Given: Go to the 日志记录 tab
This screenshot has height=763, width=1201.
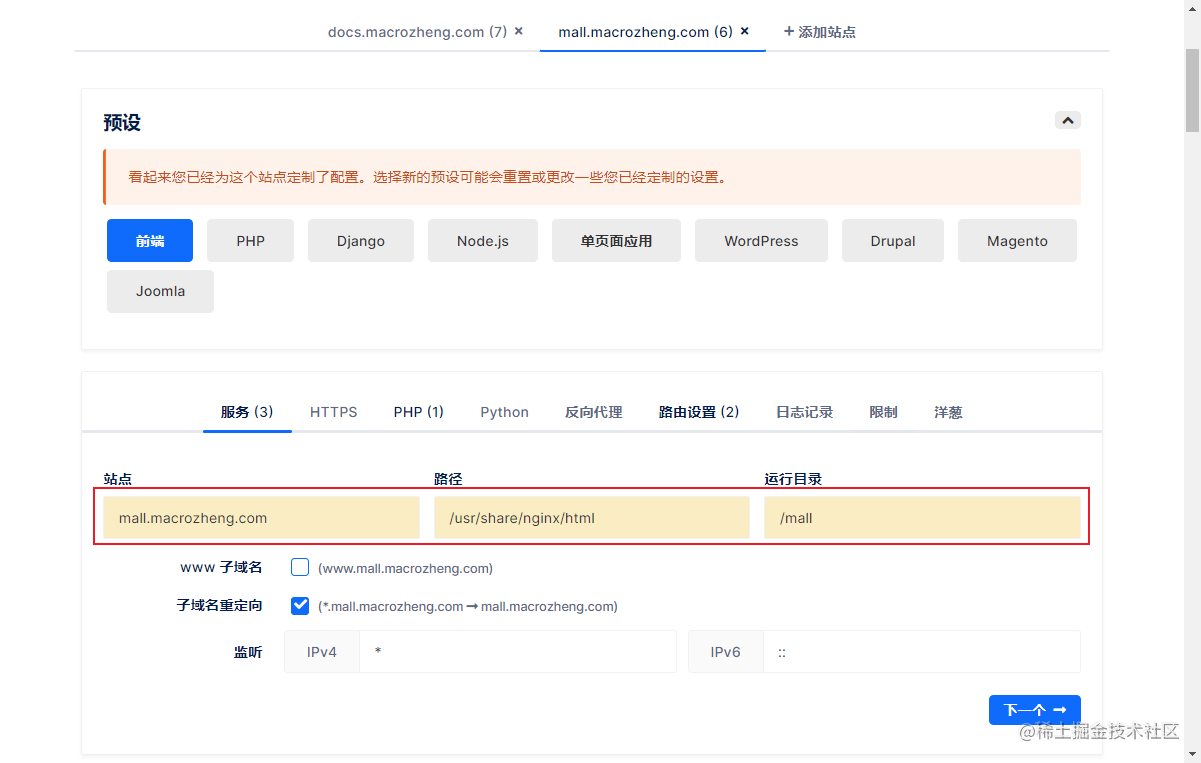Looking at the screenshot, I should 804,412.
